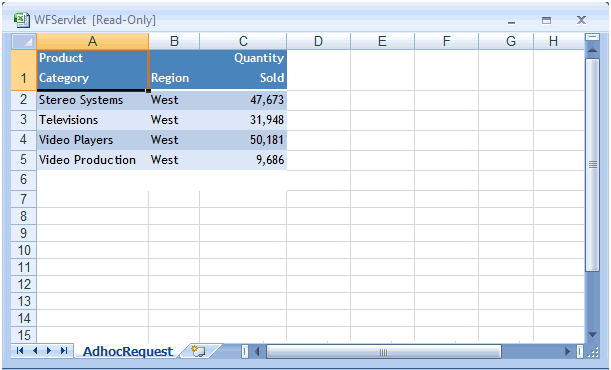Open the AdhocRequest sheet tab

tap(128, 351)
